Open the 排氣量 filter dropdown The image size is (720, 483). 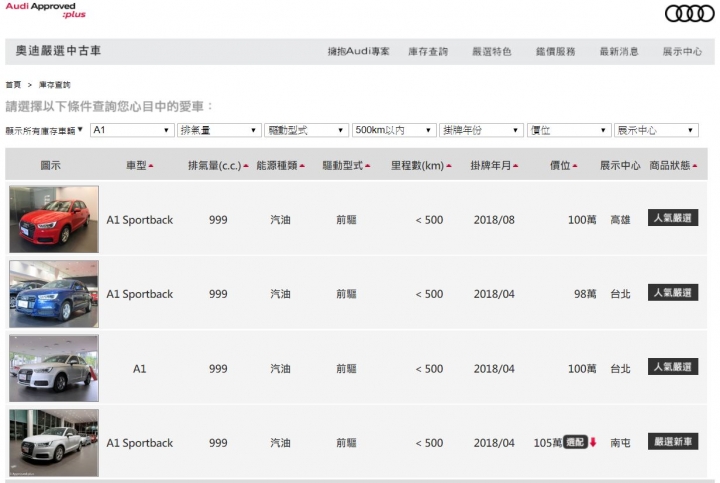tap(219, 130)
